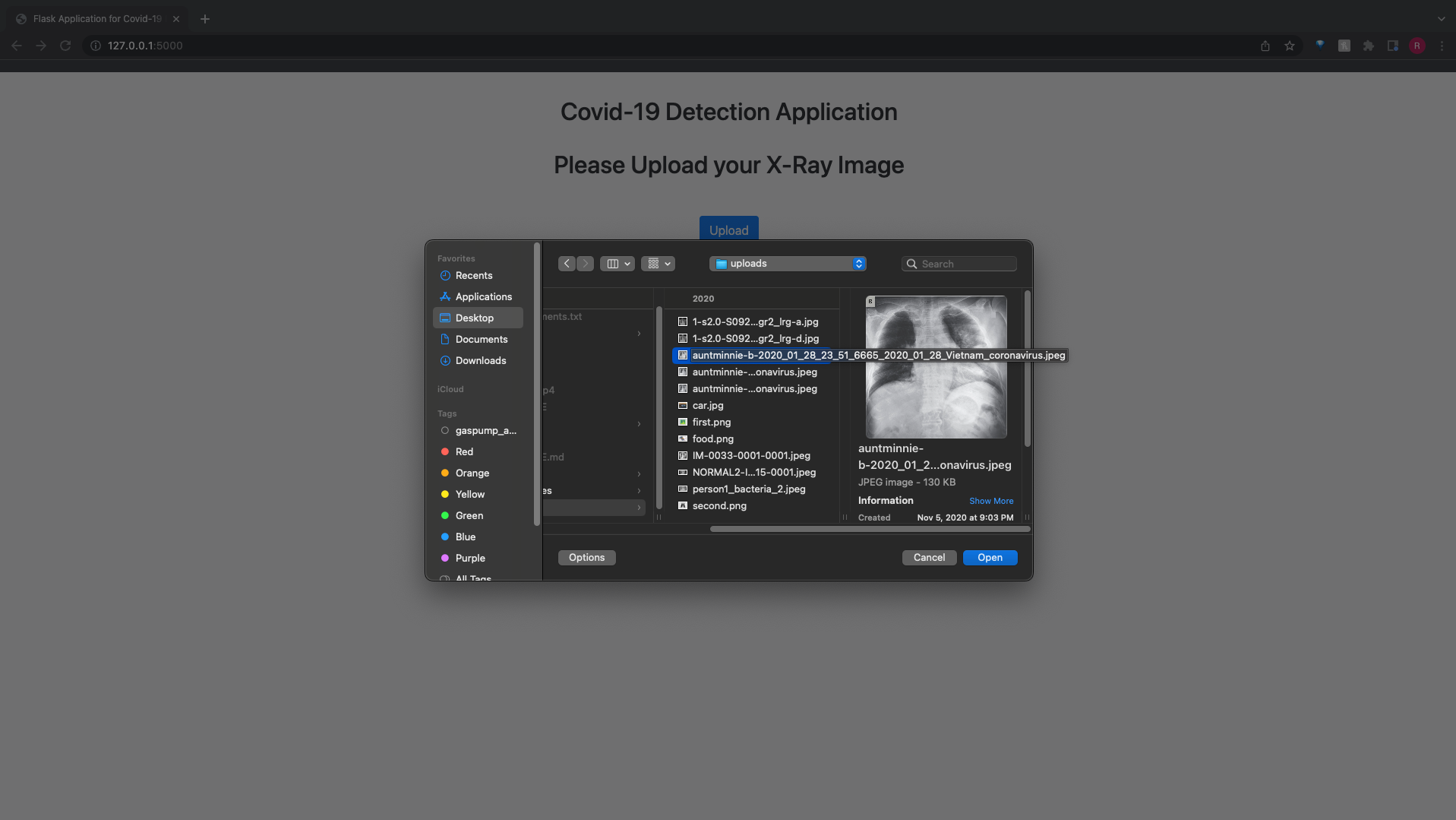Go back in the file dialog
The width and height of the screenshot is (1456, 820).
567,264
